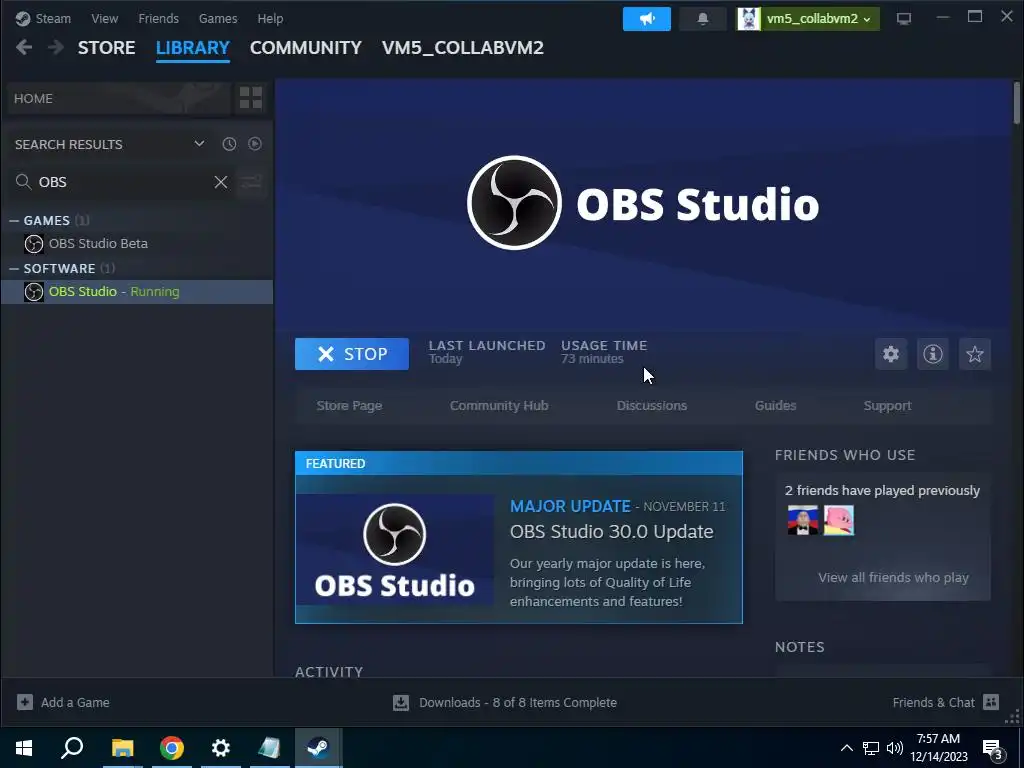Image resolution: width=1024 pixels, height=768 pixels.
Task: Open OBS Studio manage gear settings
Action: 891,354
